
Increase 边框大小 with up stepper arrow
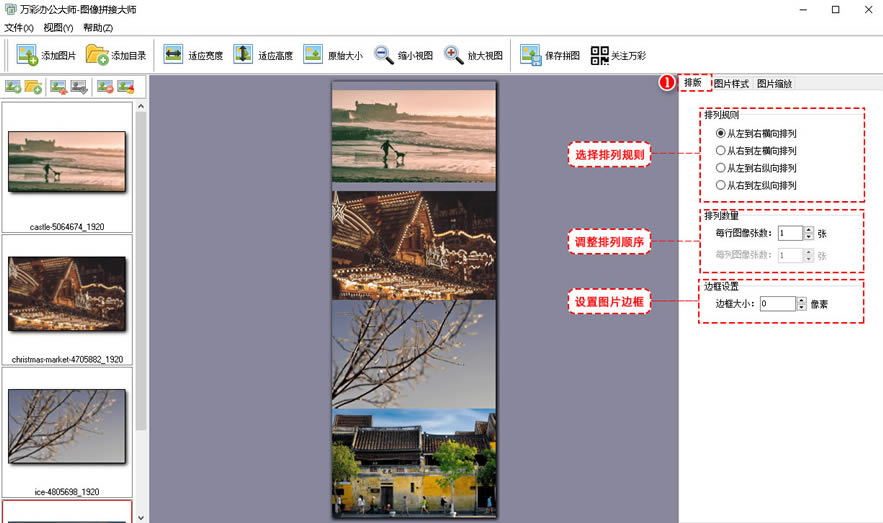(x=802, y=301)
